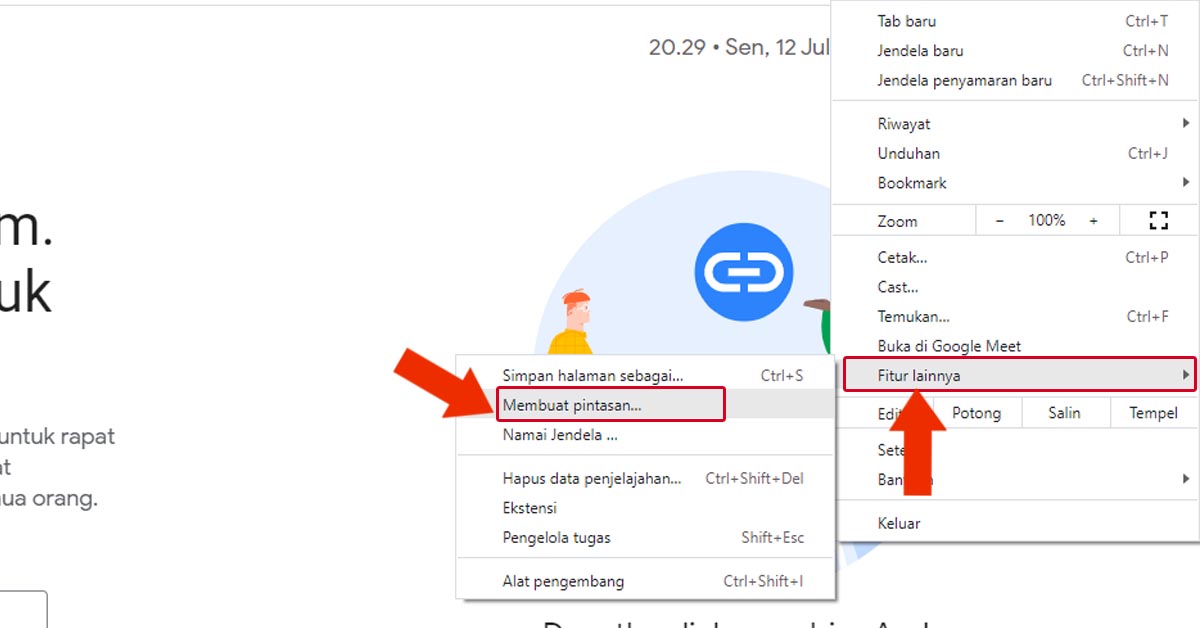Paste using the Tempel button
Image resolution: width=1200 pixels, height=628 pixels.
[x=1152, y=412]
